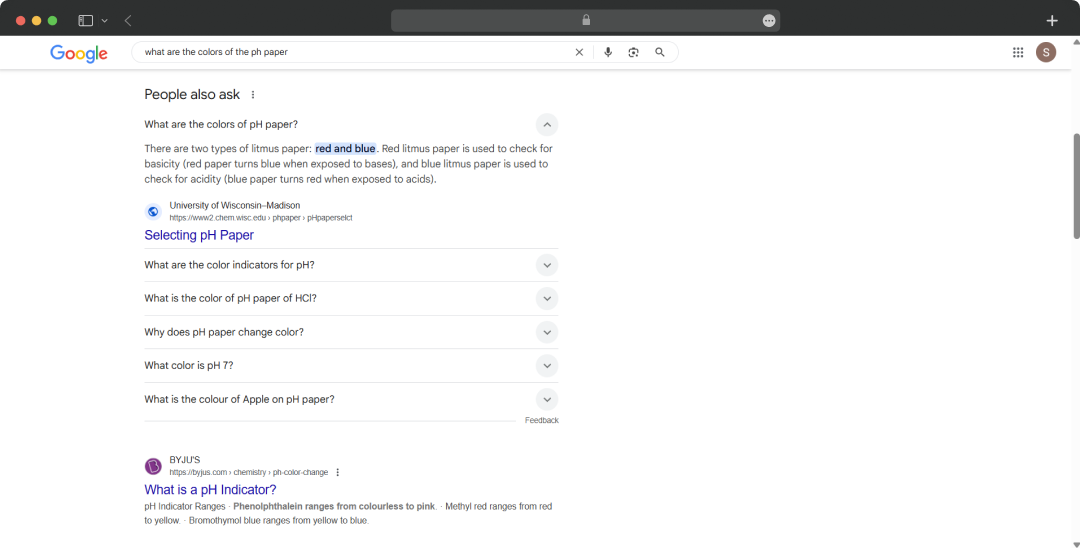Expand 'What are the color indicators for pH?'
The width and height of the screenshot is (1080, 548).
pos(547,265)
